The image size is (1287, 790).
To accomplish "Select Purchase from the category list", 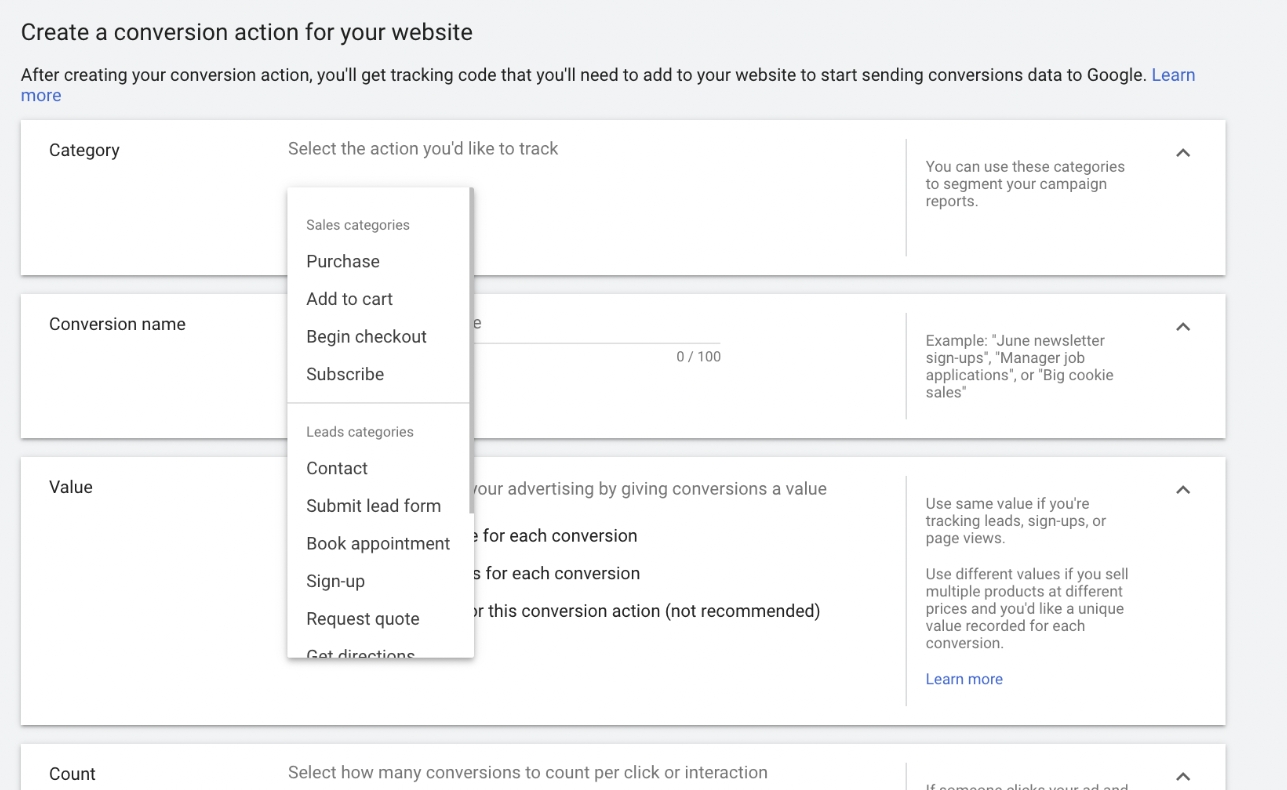I will coord(343,261).
